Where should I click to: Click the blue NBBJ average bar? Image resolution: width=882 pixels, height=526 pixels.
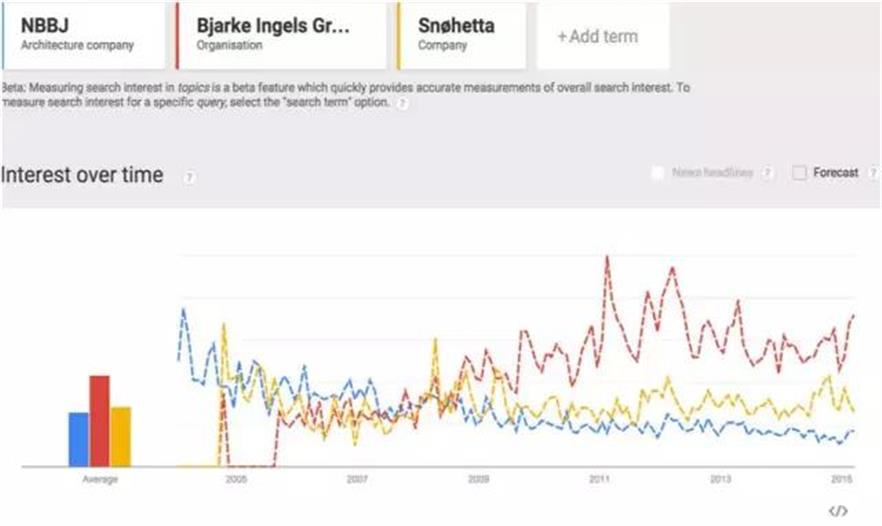[78, 439]
